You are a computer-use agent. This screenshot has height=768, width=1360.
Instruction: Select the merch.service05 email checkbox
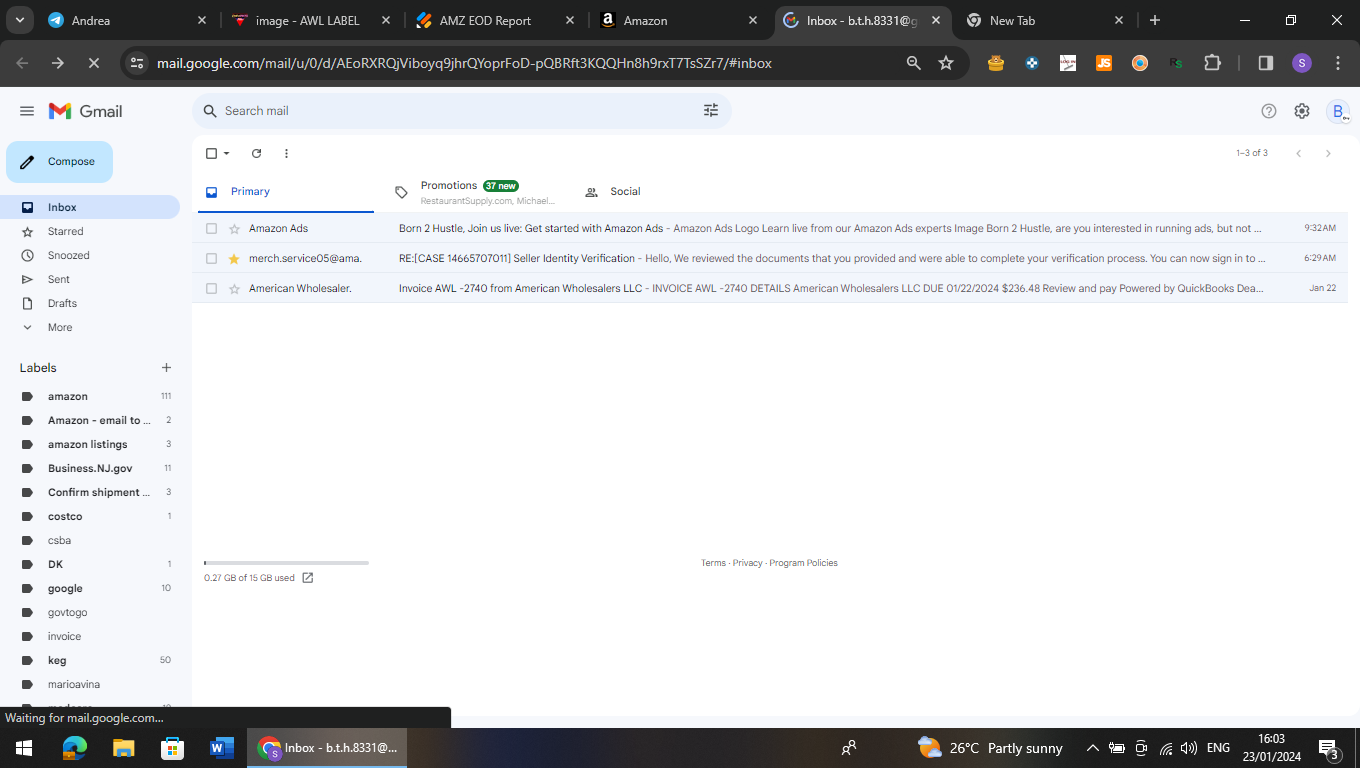tap(211, 258)
